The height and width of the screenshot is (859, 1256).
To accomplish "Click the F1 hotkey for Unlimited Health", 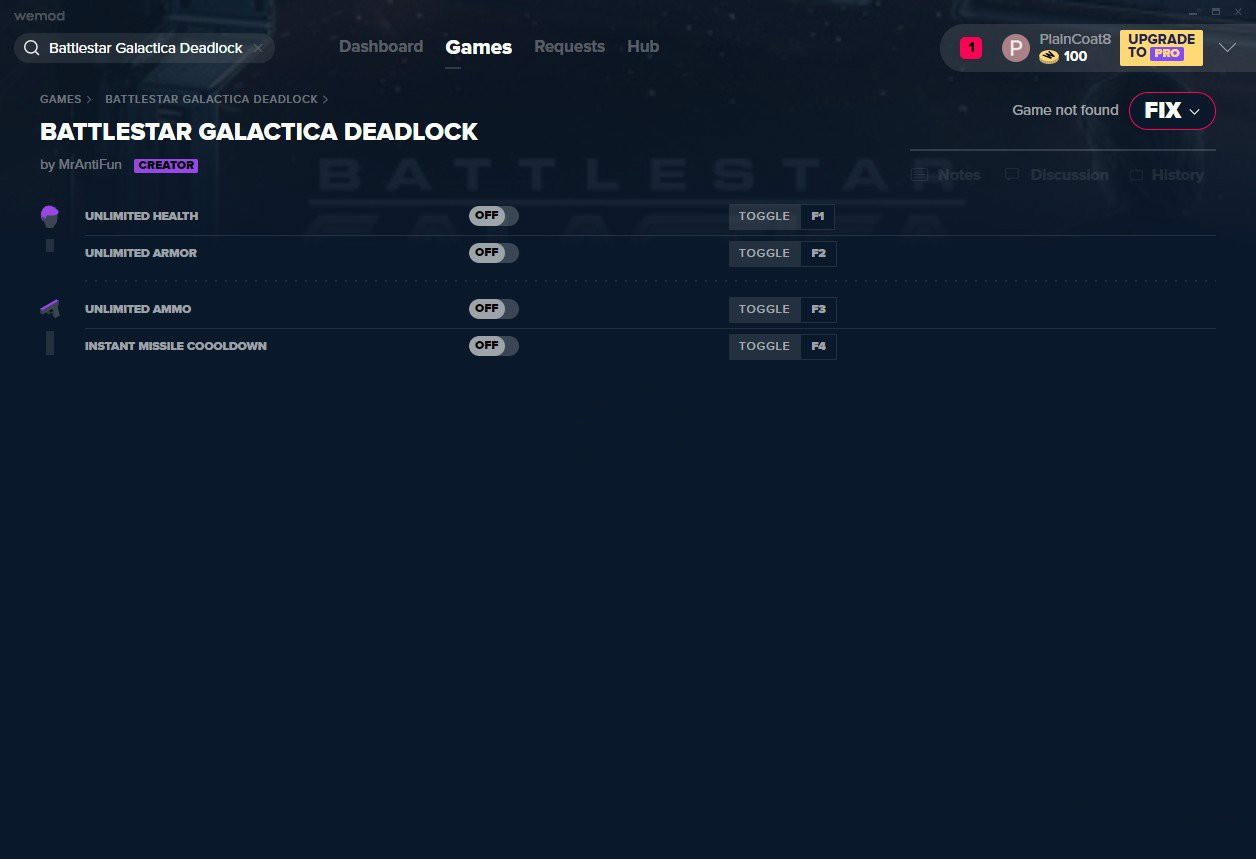I will click(818, 216).
